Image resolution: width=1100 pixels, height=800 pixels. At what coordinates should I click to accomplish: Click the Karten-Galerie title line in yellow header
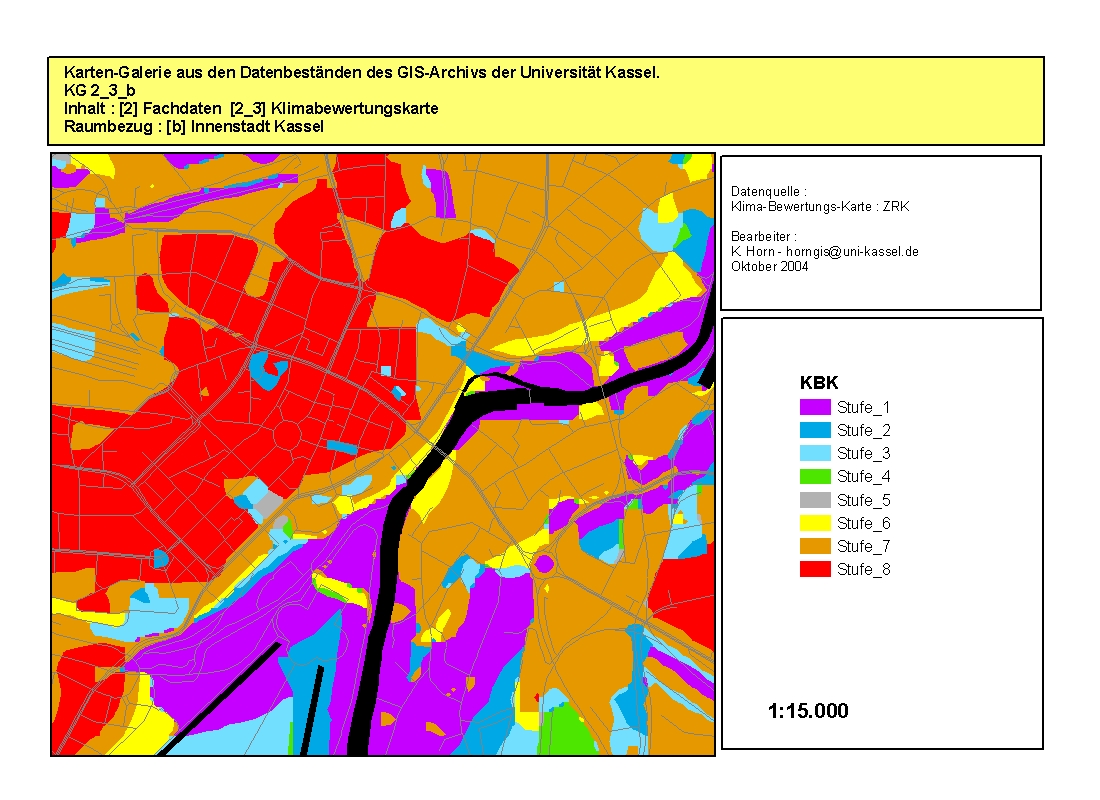[361, 73]
